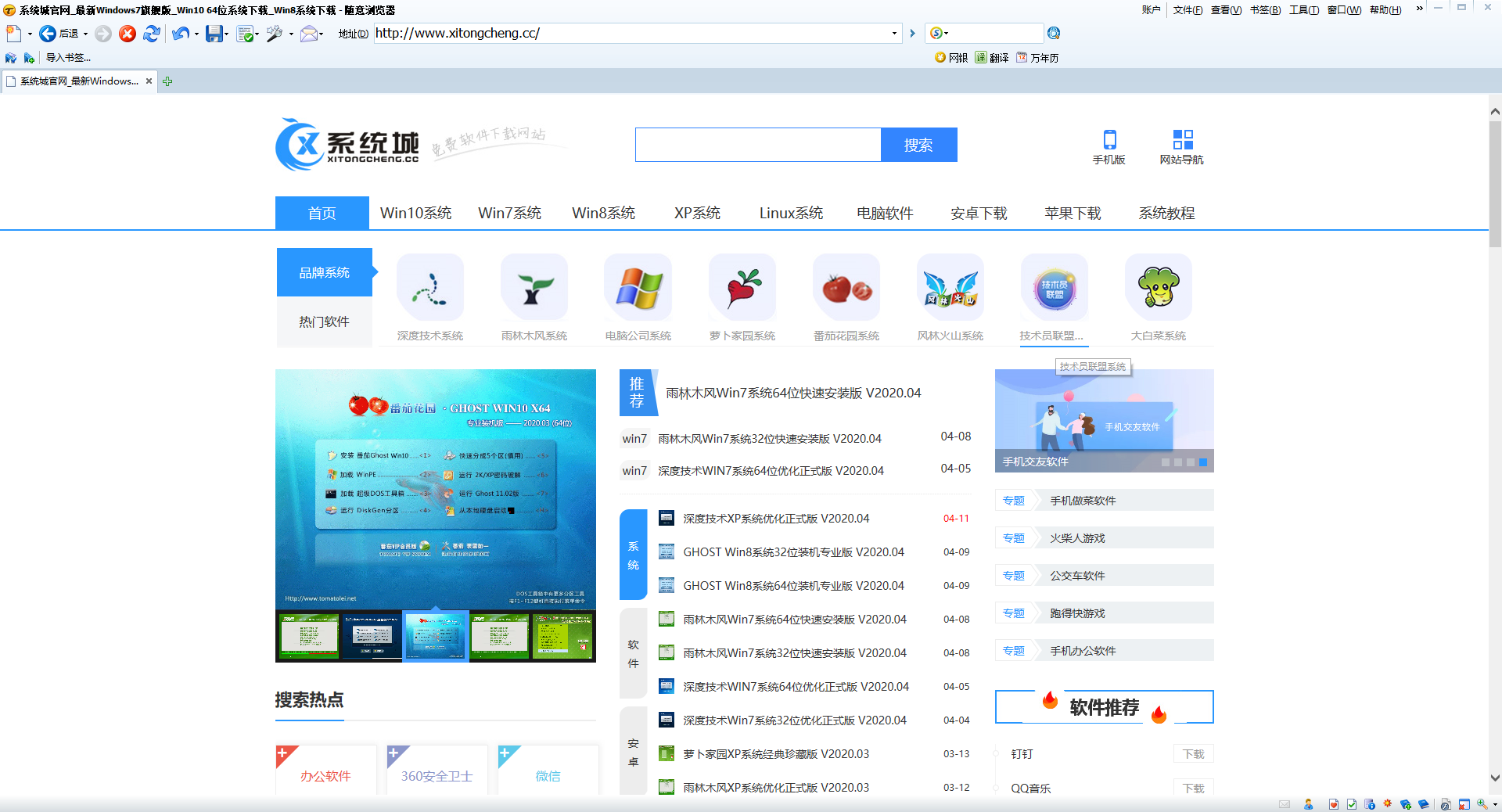This screenshot has width=1502, height=812.
Task: Click the form checklist icon in toolbar
Action: coord(245,34)
